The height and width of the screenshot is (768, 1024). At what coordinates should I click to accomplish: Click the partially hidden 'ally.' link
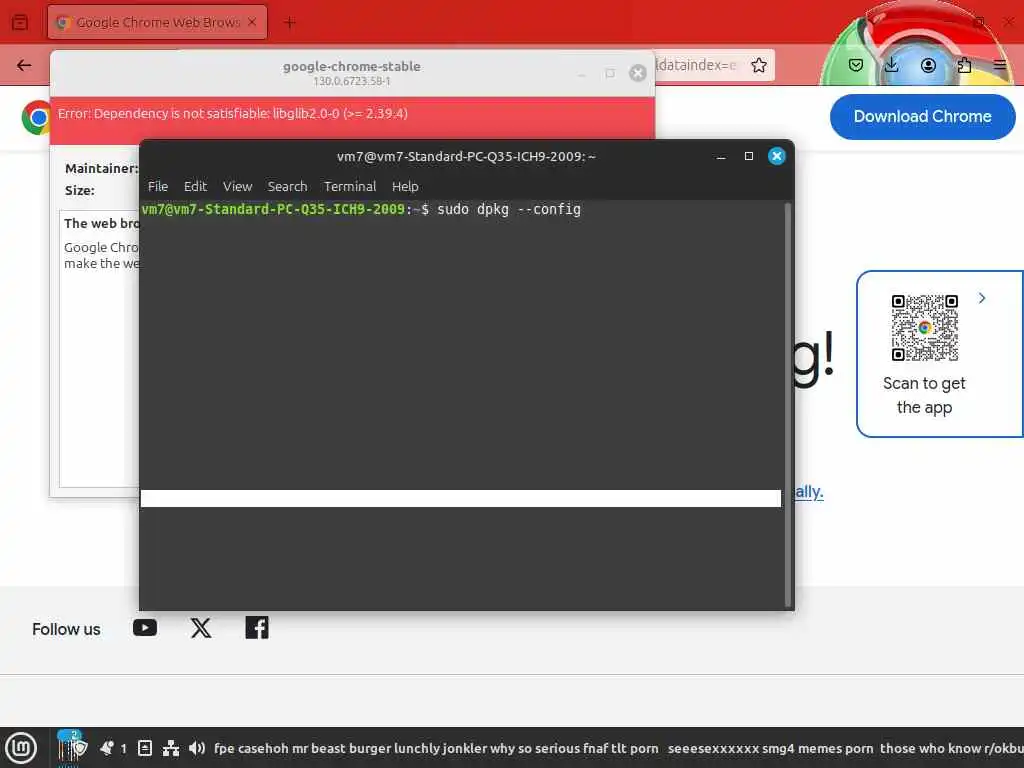click(x=808, y=491)
